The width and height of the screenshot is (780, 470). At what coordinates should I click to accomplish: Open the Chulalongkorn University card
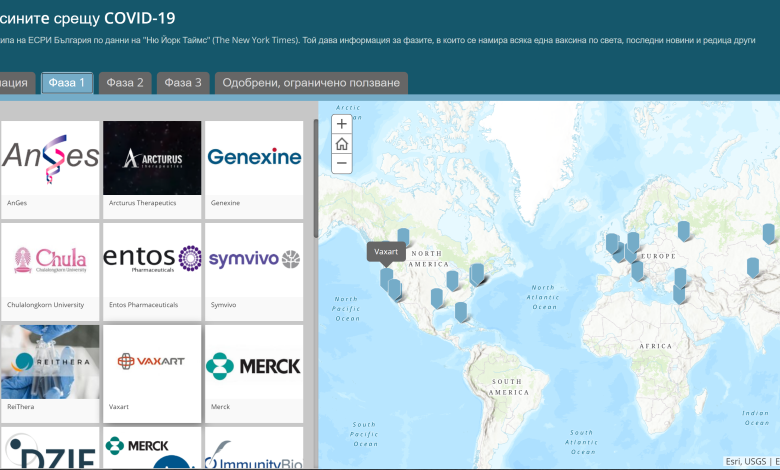click(50, 272)
